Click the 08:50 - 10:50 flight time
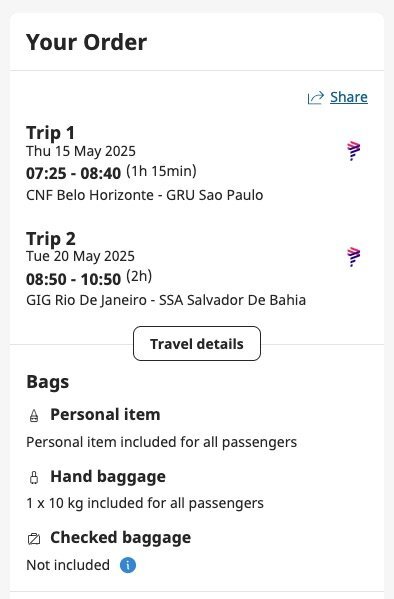The width and height of the screenshot is (394, 599). click(x=73, y=279)
